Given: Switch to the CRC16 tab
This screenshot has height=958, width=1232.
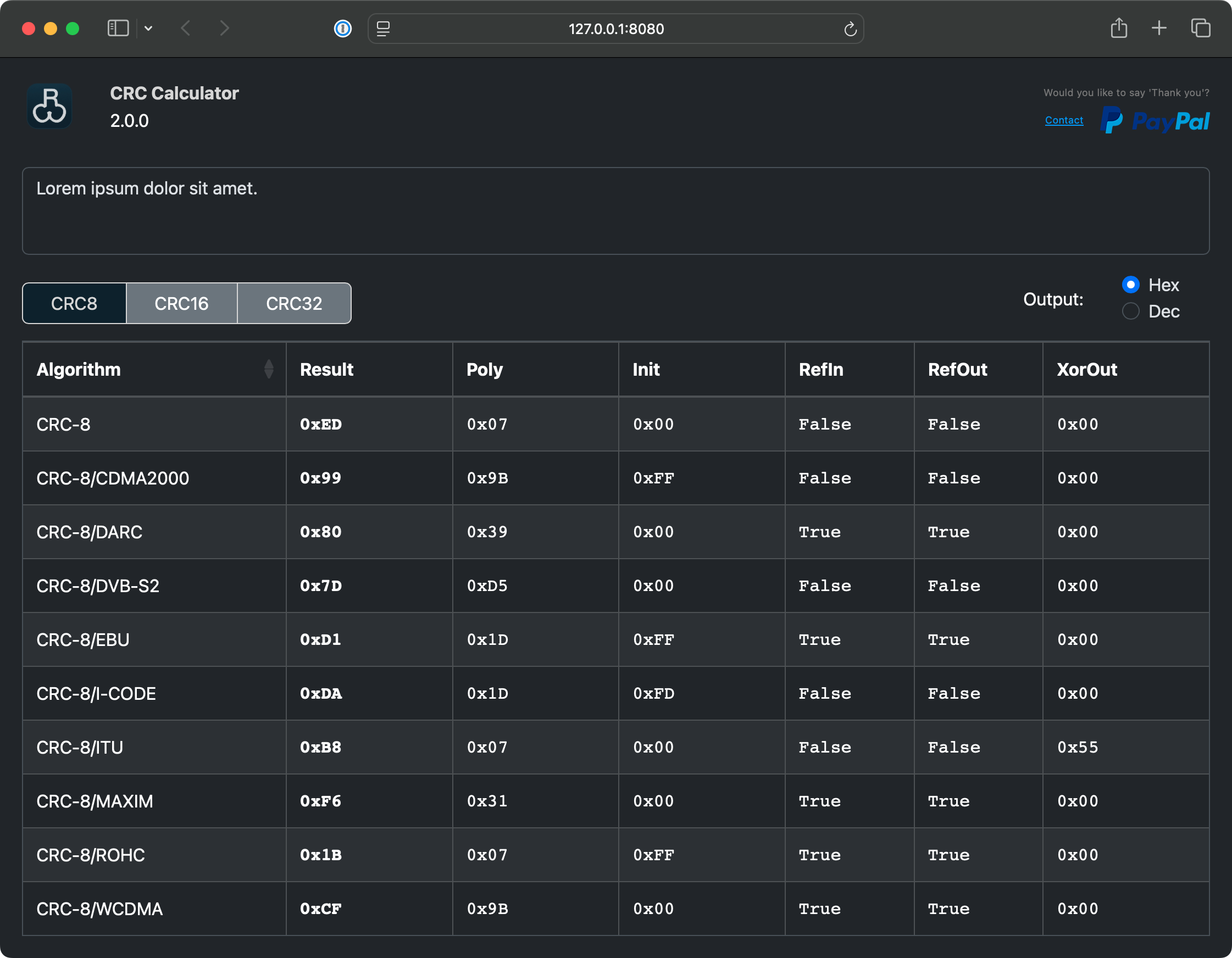Looking at the screenshot, I should (x=182, y=303).
